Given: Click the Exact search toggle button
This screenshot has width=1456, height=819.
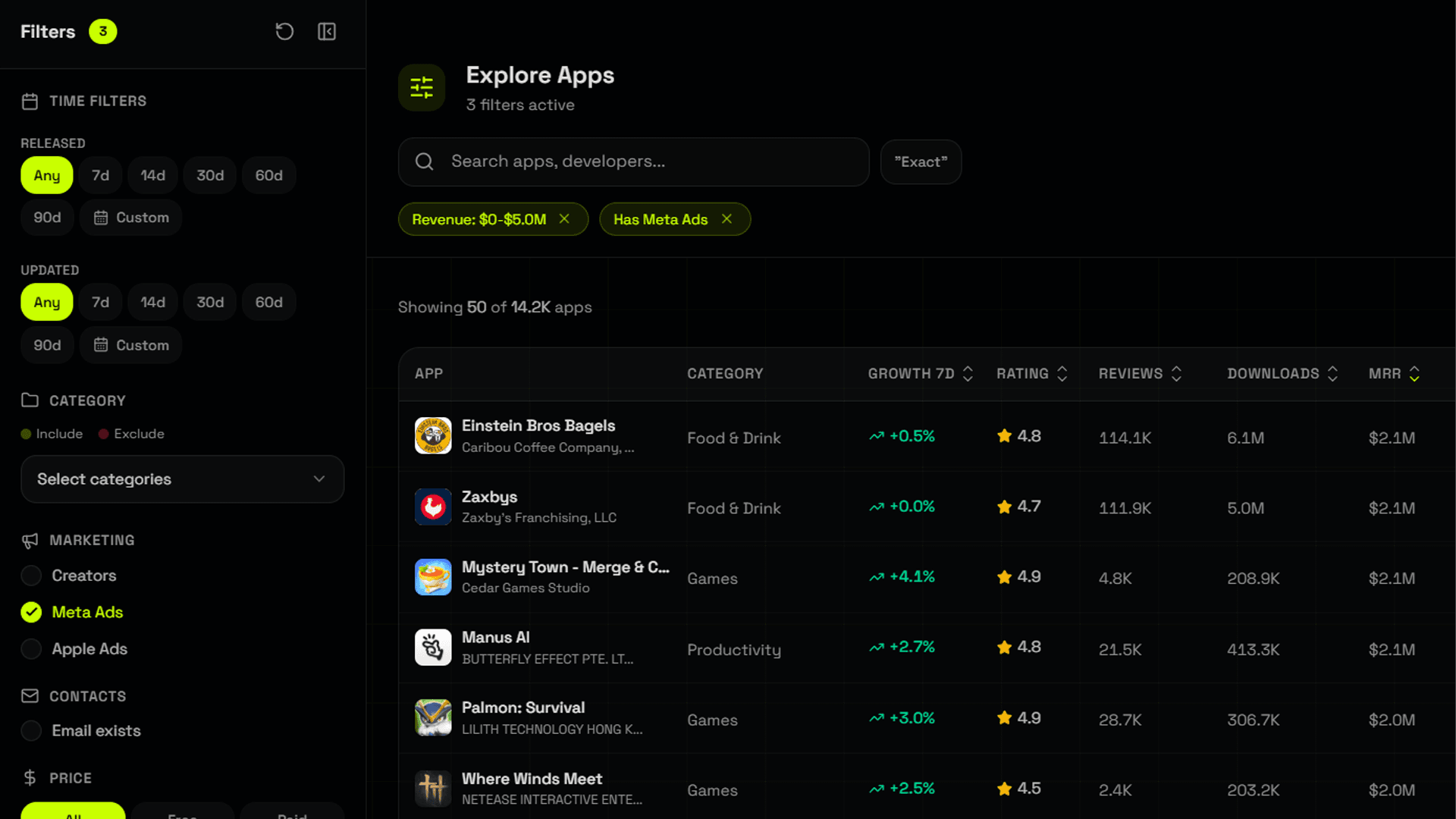Looking at the screenshot, I should point(921,162).
